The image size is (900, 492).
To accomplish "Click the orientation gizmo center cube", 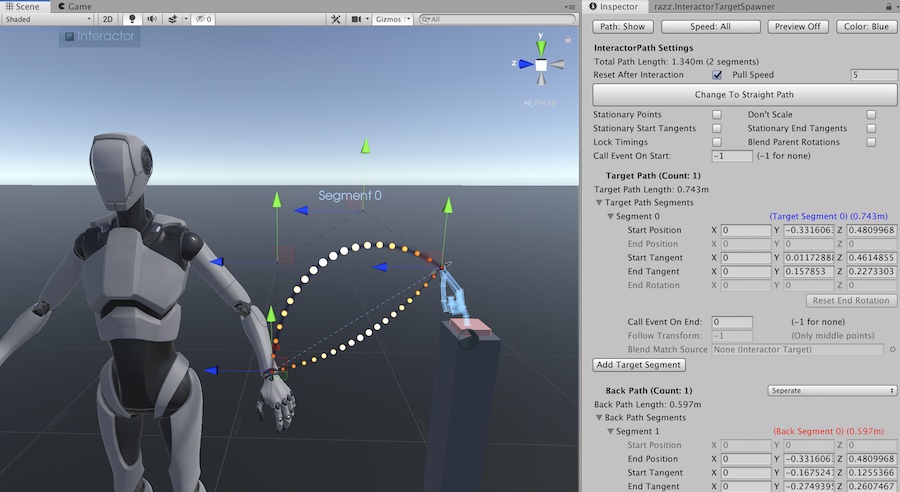I will click(541, 66).
